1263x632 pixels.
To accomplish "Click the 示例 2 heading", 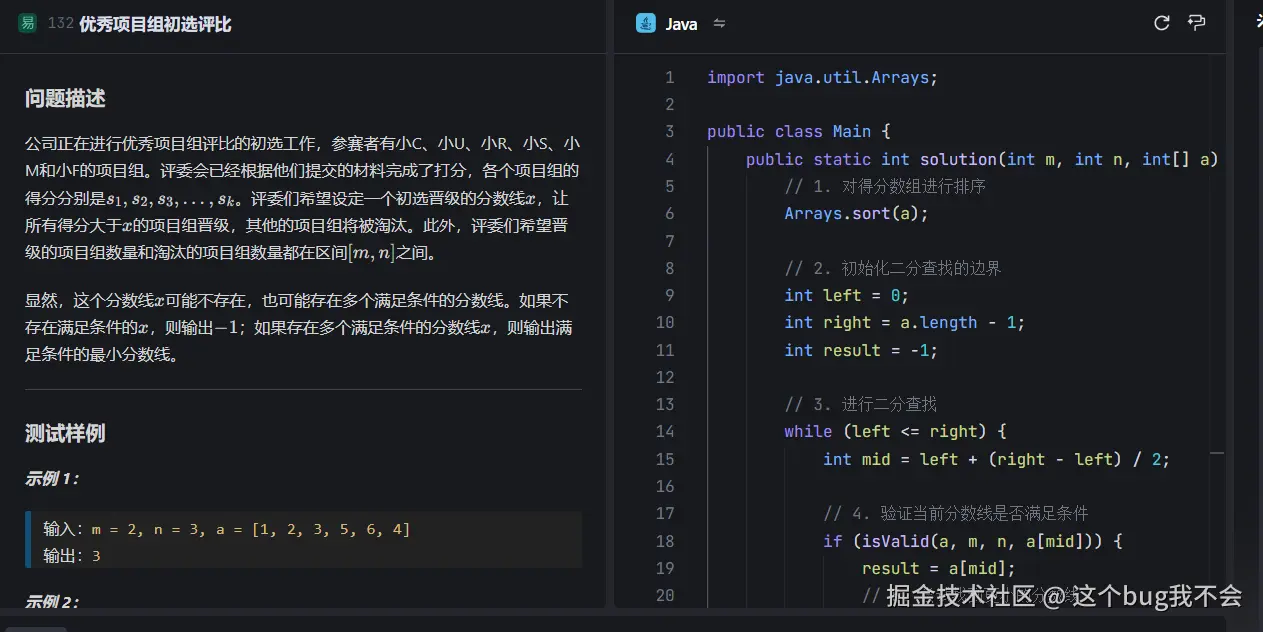I will [51, 601].
